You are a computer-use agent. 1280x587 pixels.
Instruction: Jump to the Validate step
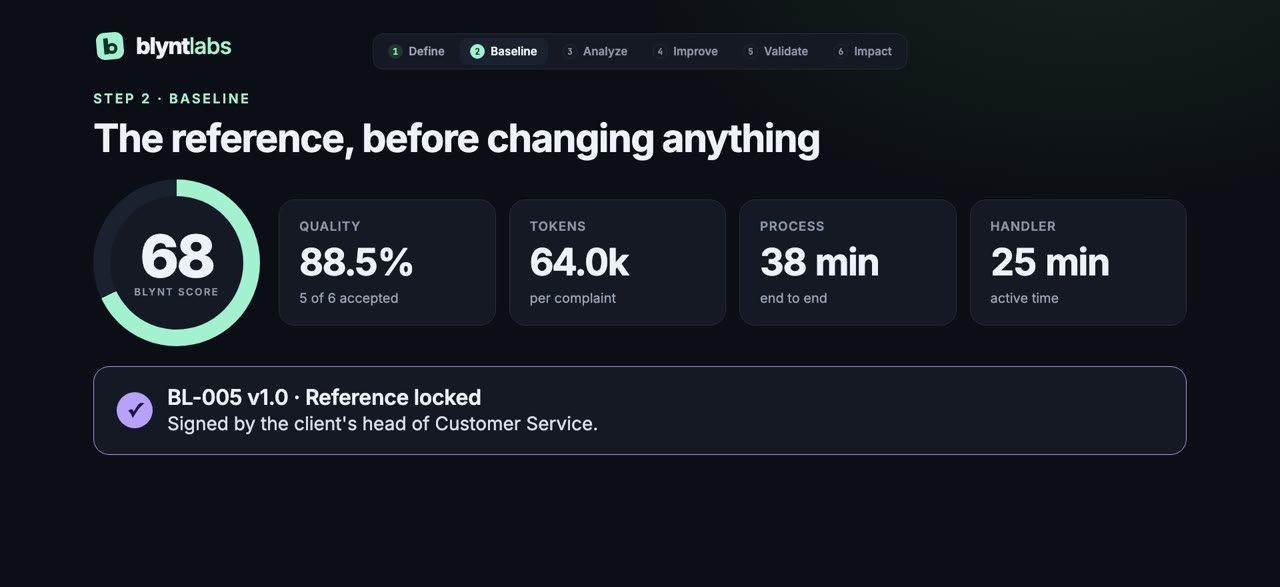pyautogui.click(x=776, y=51)
